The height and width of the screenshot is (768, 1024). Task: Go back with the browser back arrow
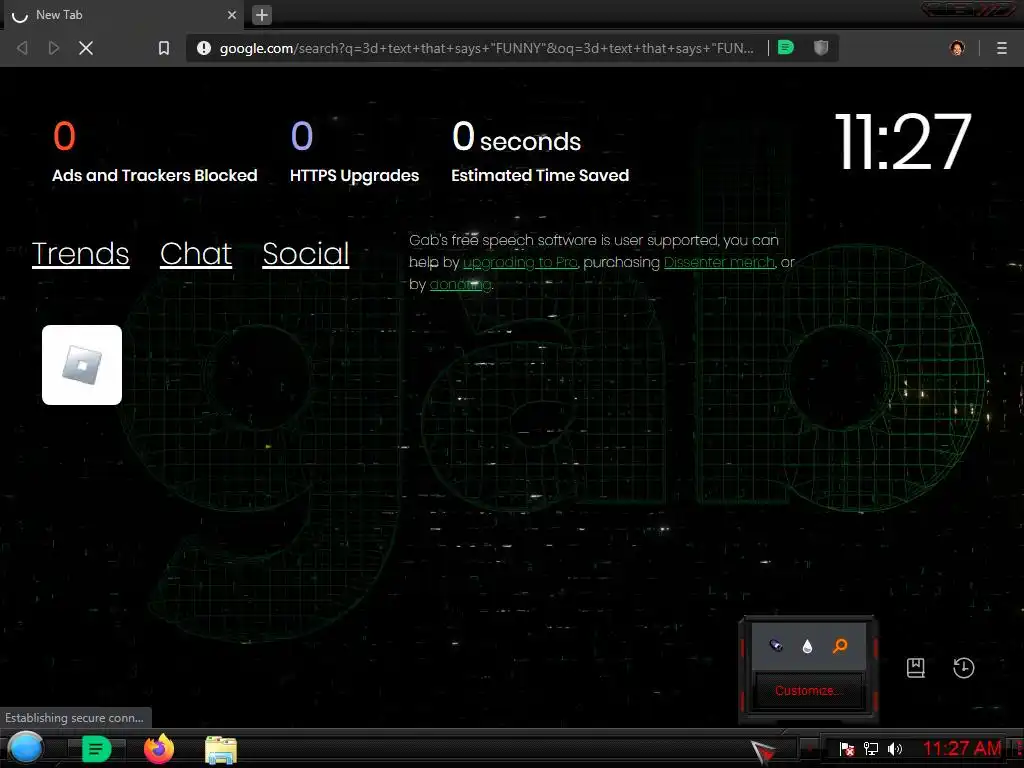coord(22,48)
